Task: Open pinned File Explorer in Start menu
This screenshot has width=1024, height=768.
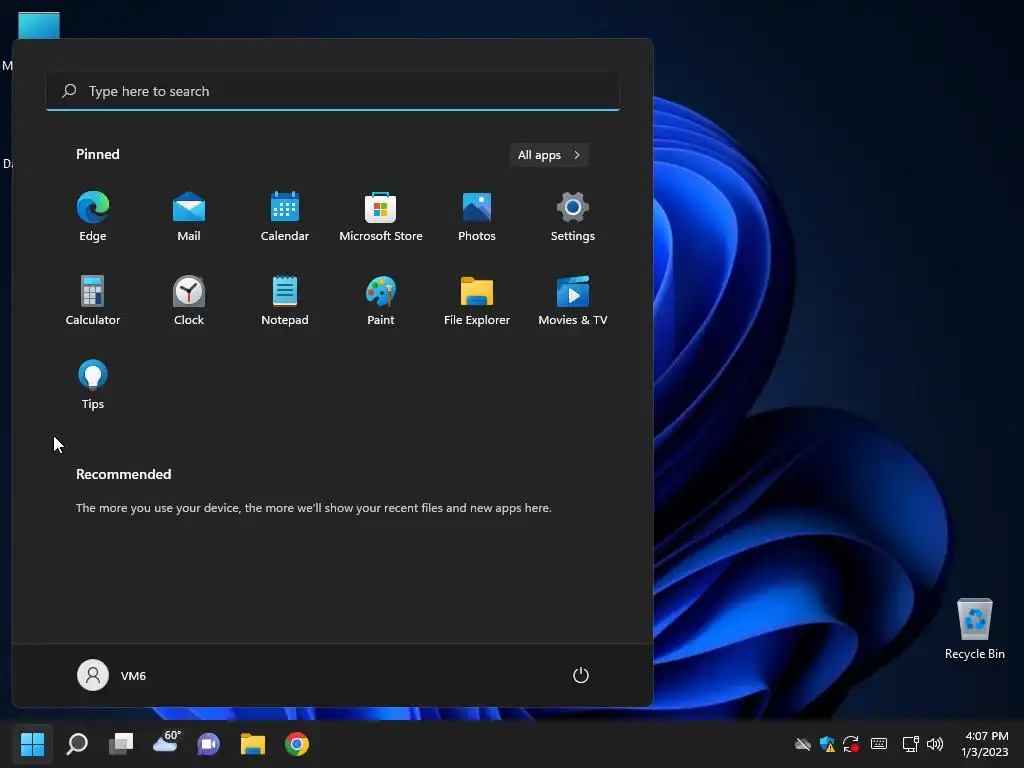Action: (x=477, y=300)
